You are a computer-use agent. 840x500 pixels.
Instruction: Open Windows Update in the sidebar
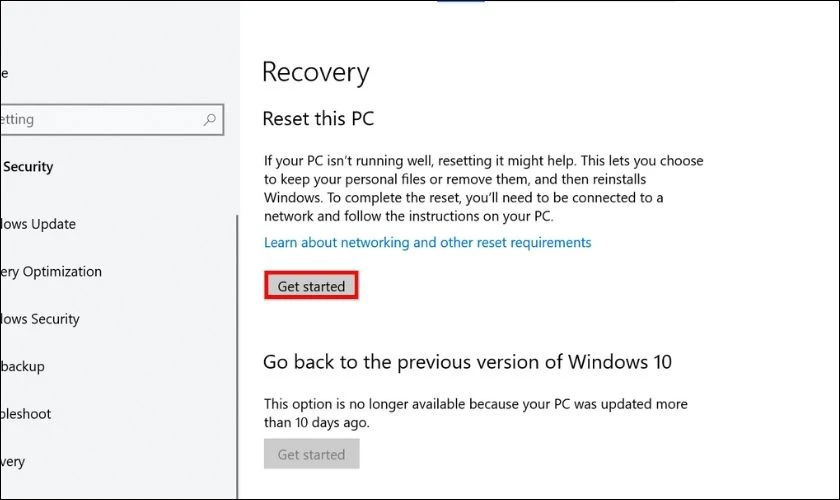[x=38, y=224]
